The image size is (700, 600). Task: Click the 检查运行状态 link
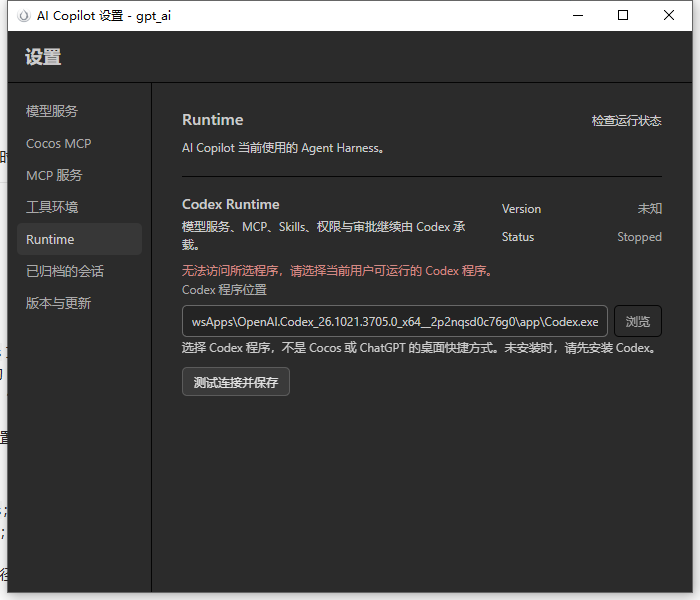(x=626, y=121)
